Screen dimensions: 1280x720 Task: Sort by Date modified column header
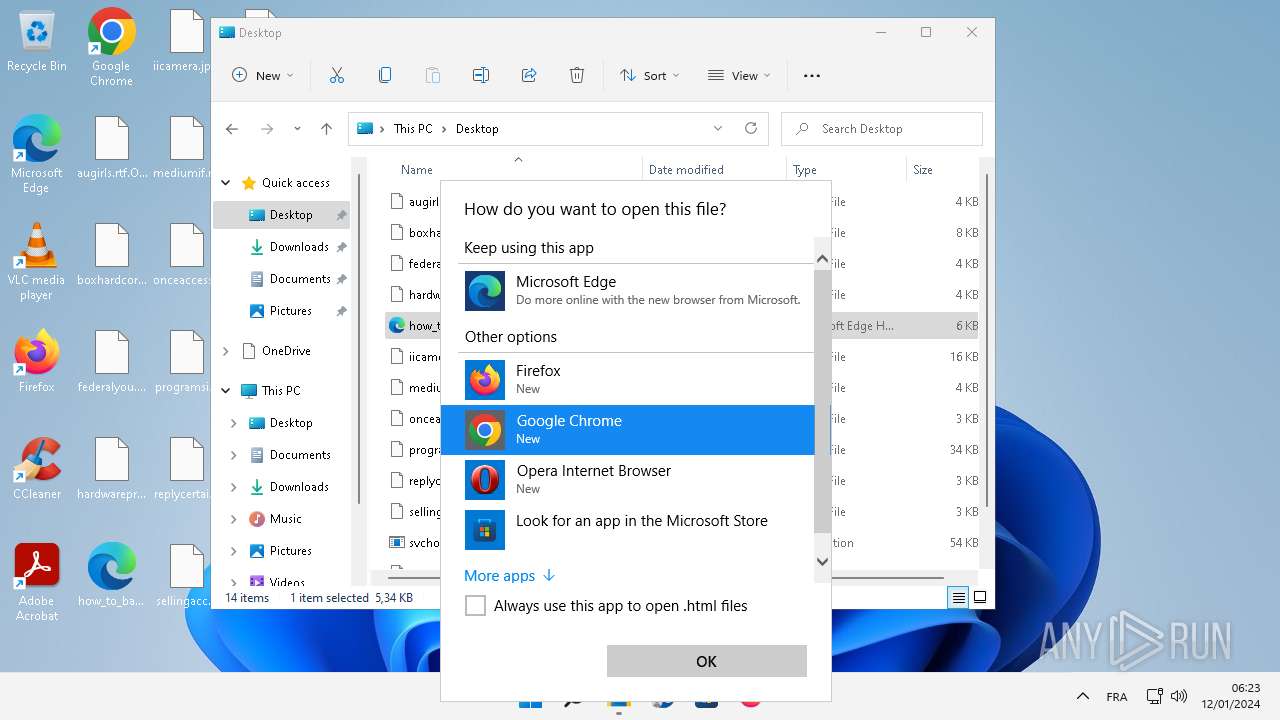coord(714,170)
